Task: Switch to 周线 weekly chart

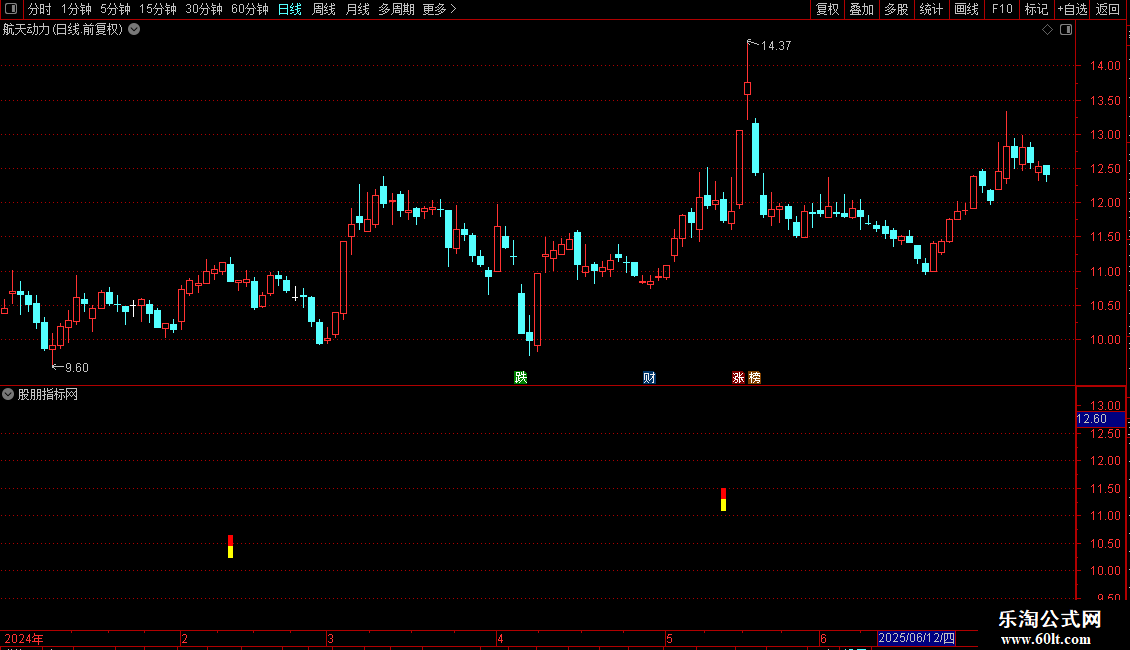Action: coord(324,9)
